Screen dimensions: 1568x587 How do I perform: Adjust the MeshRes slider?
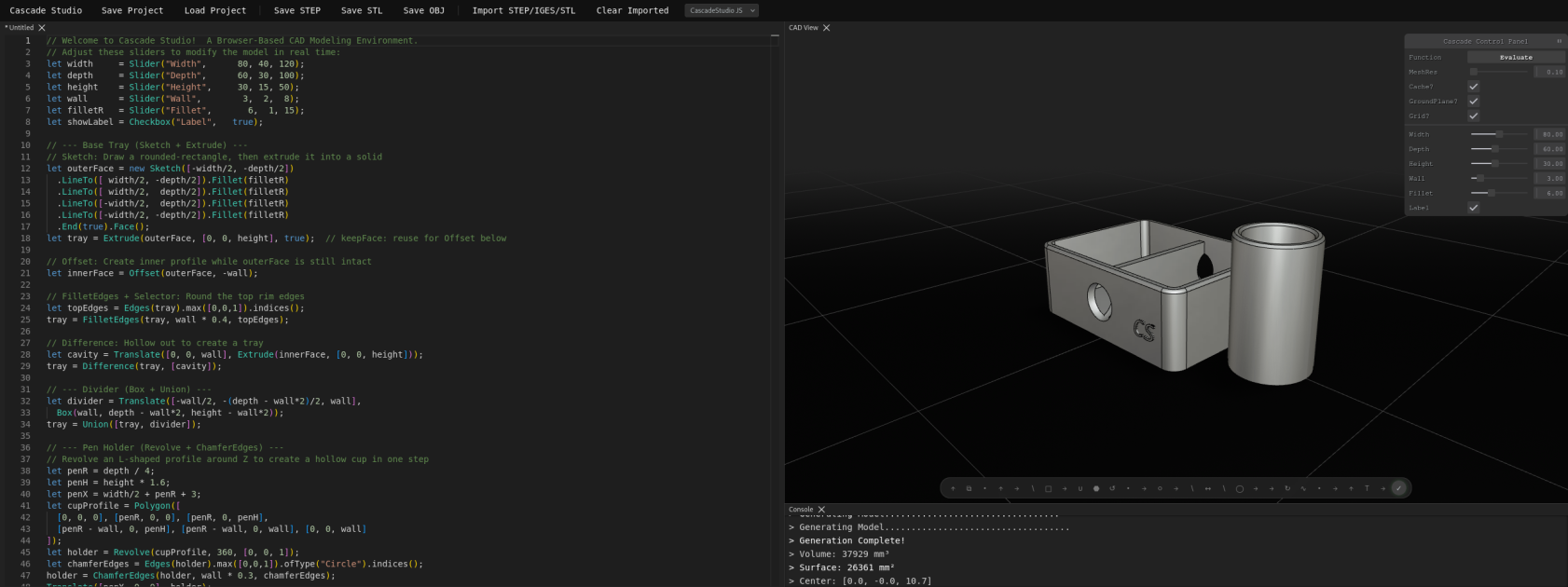pos(1499,72)
